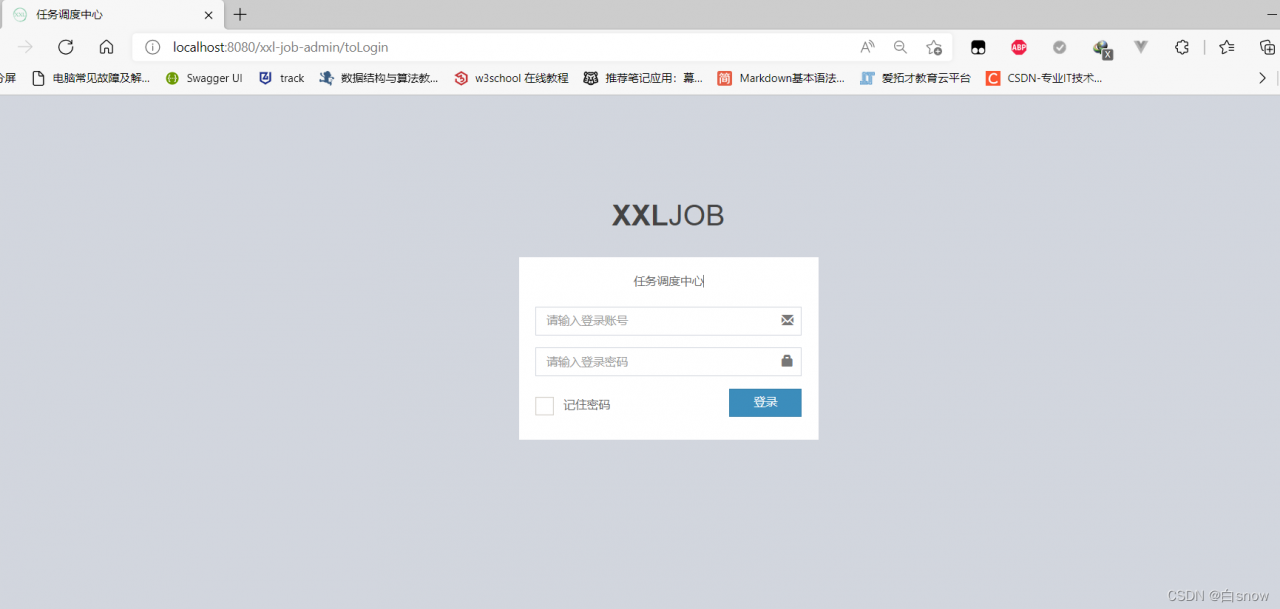The height and width of the screenshot is (609, 1280).
Task: Click the Adblock Plus extension icon
Action: [1018, 47]
